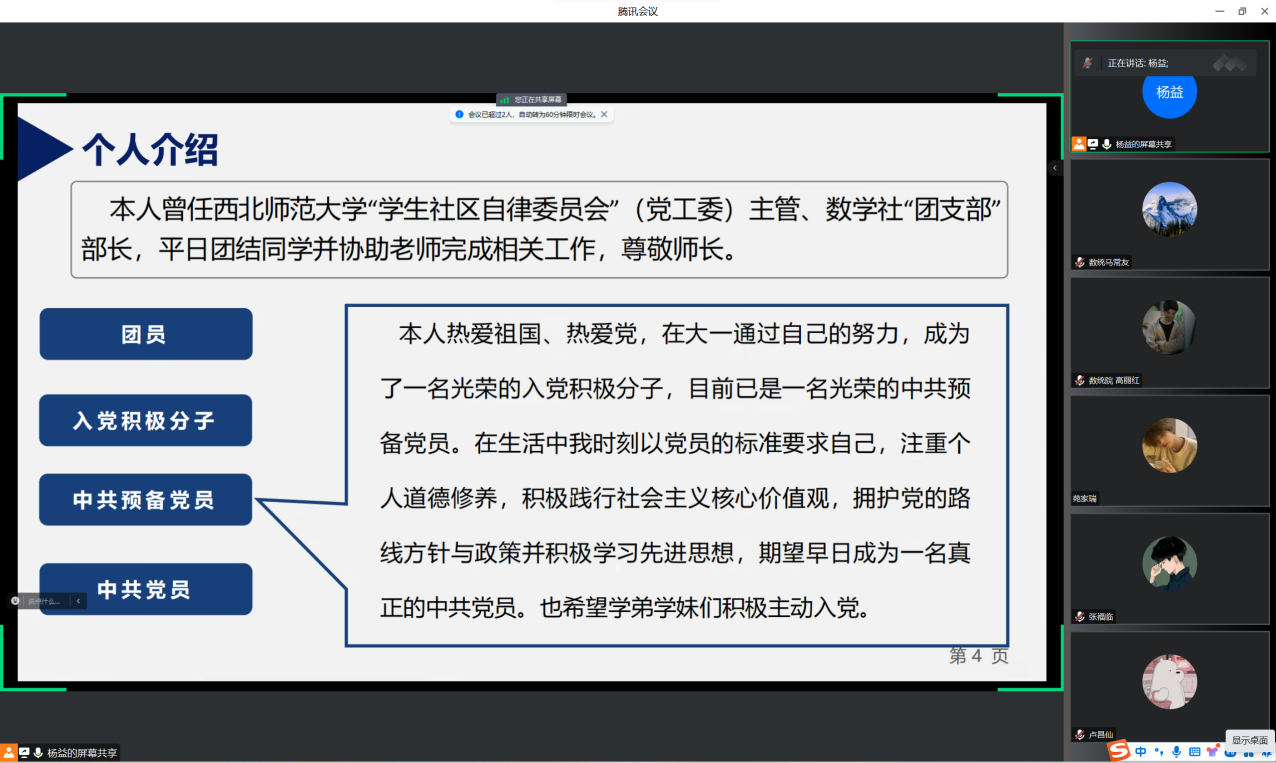Viewport: 1276px width, 763px height.
Task: Collapse the participant video sidebar arrow
Action: (1054, 169)
